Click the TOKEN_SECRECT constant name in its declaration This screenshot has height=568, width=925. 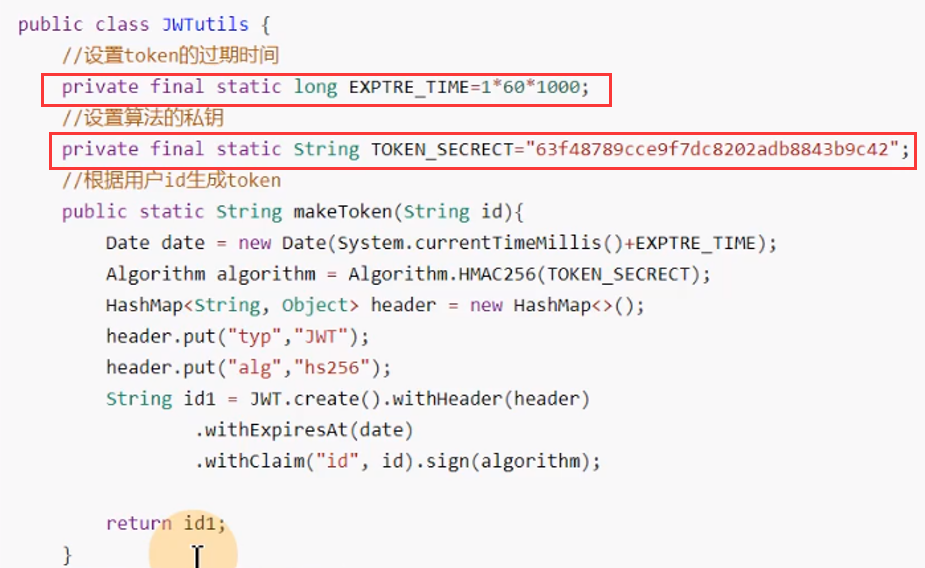click(x=442, y=150)
